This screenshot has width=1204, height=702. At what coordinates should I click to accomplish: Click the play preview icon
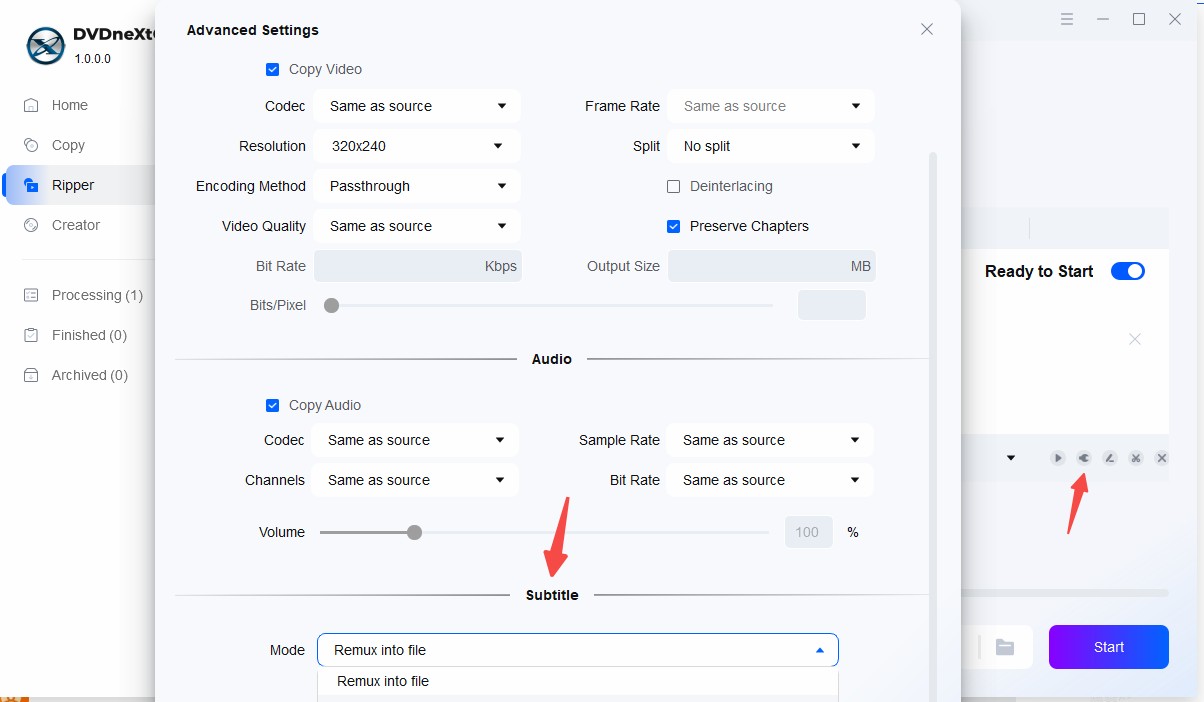click(1057, 458)
